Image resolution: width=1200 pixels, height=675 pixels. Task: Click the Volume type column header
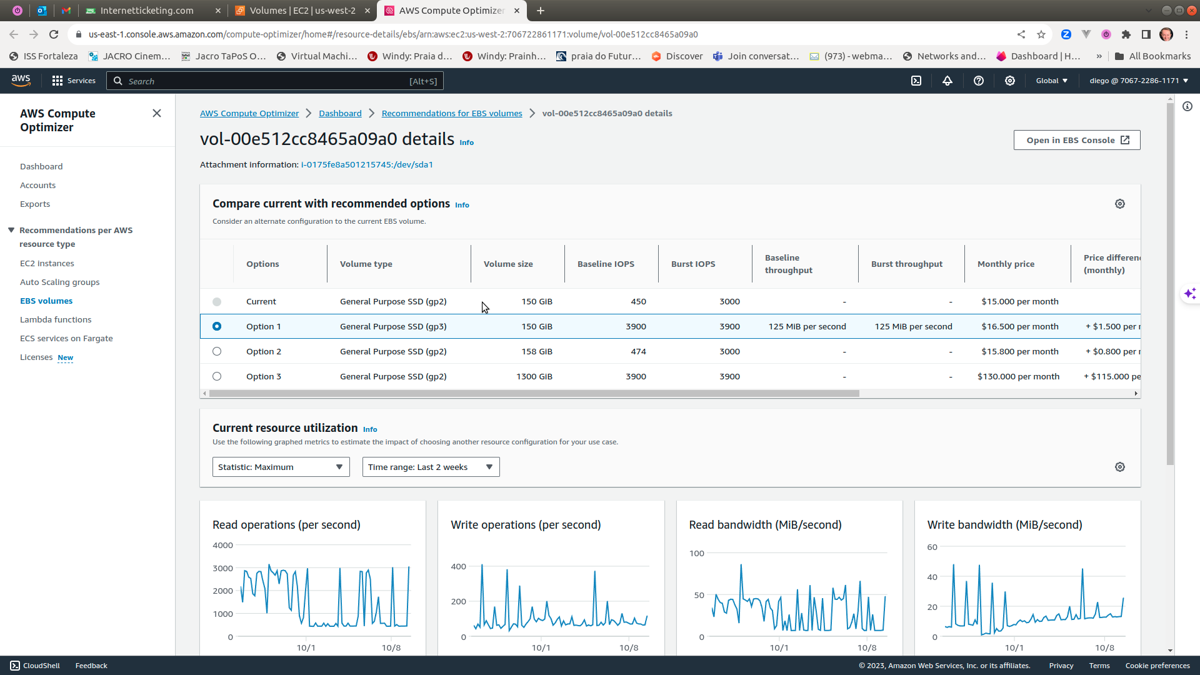tap(366, 264)
